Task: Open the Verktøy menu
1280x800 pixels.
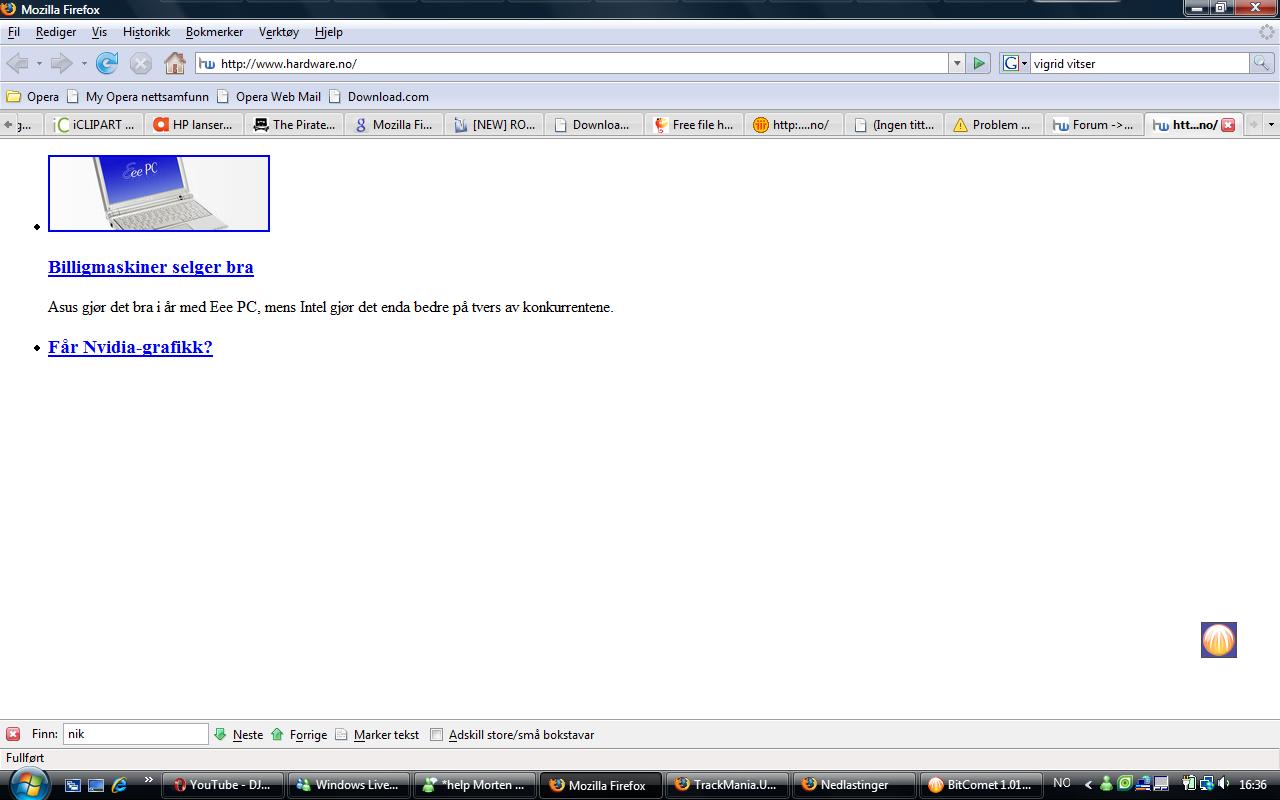Action: (x=279, y=32)
